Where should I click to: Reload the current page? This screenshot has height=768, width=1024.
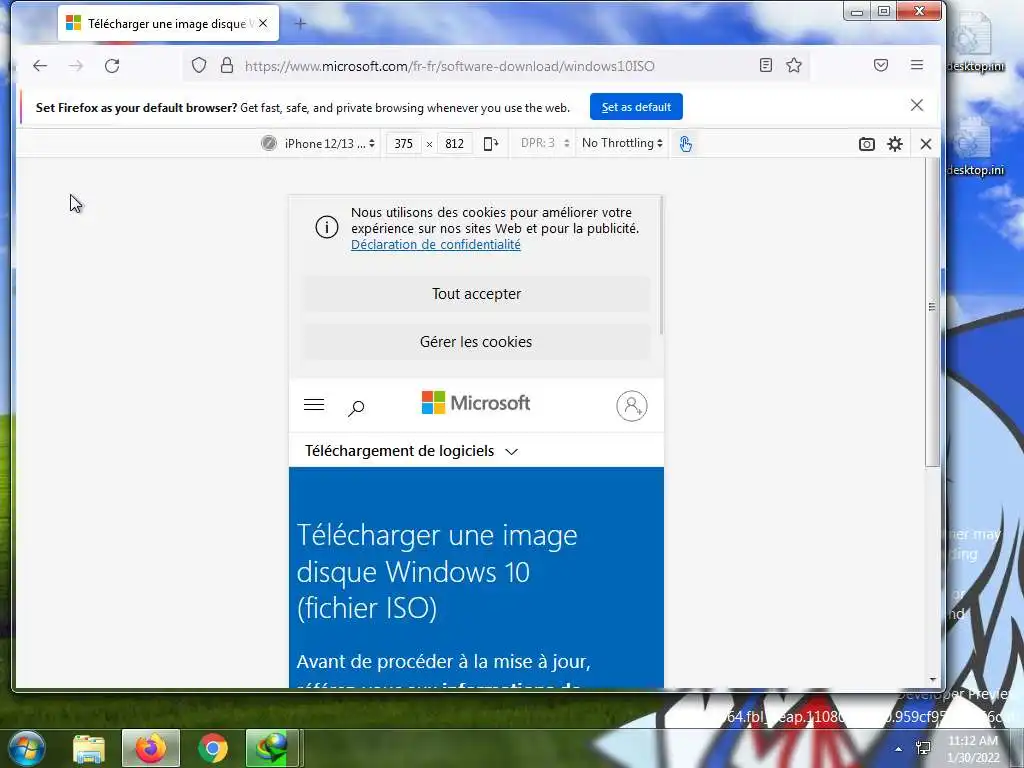pyautogui.click(x=112, y=66)
